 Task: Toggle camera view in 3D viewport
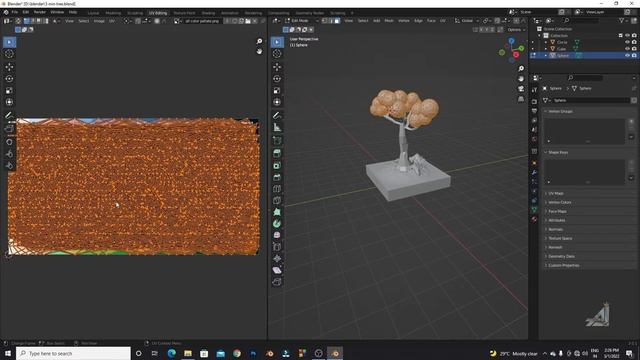tap(521, 89)
